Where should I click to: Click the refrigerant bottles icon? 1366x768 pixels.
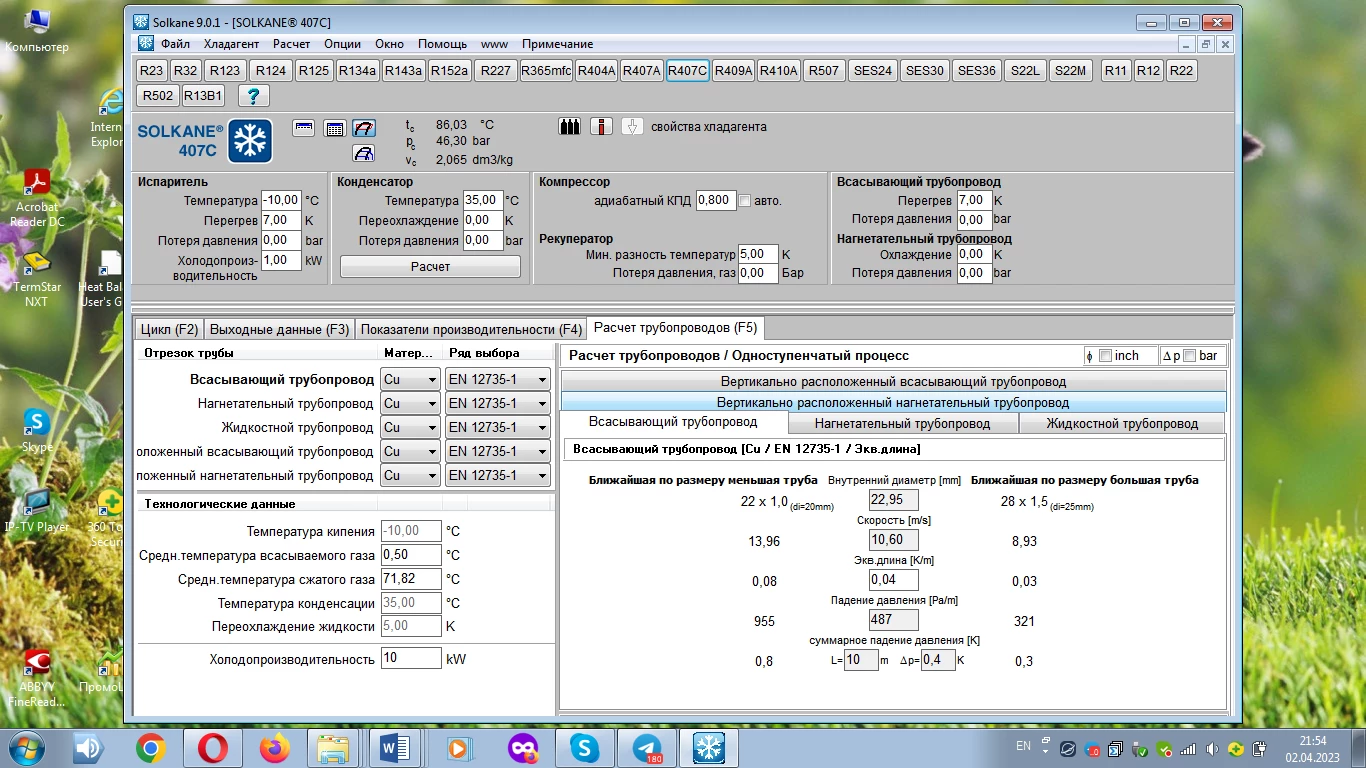[569, 126]
